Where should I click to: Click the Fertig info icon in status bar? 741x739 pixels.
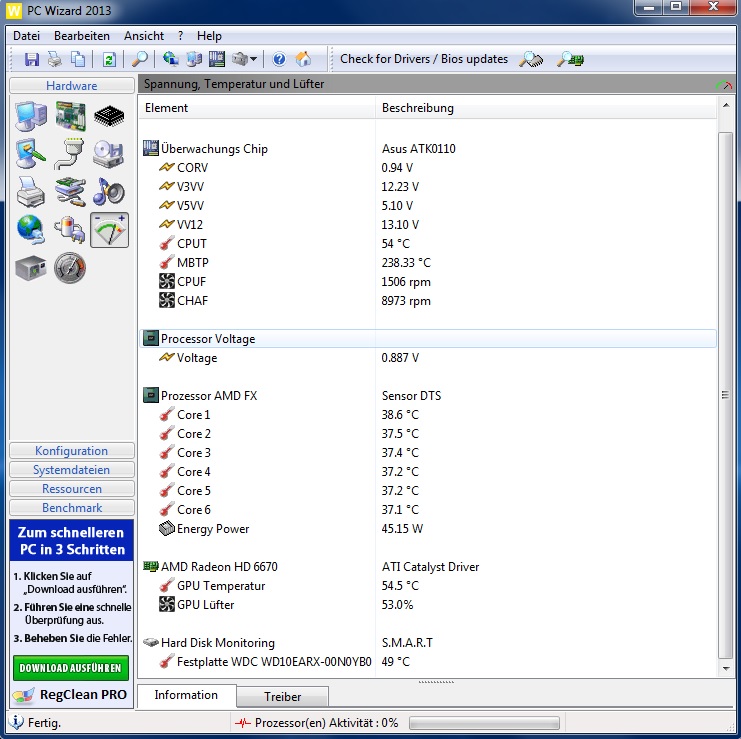click(16, 722)
